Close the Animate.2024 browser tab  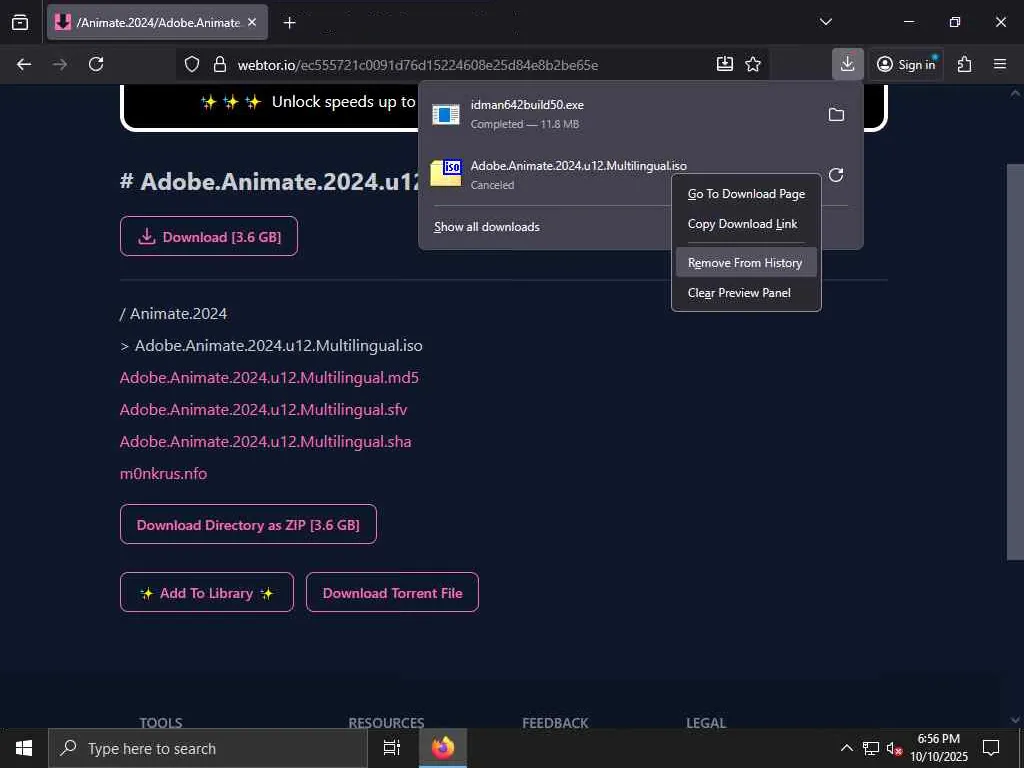click(252, 22)
